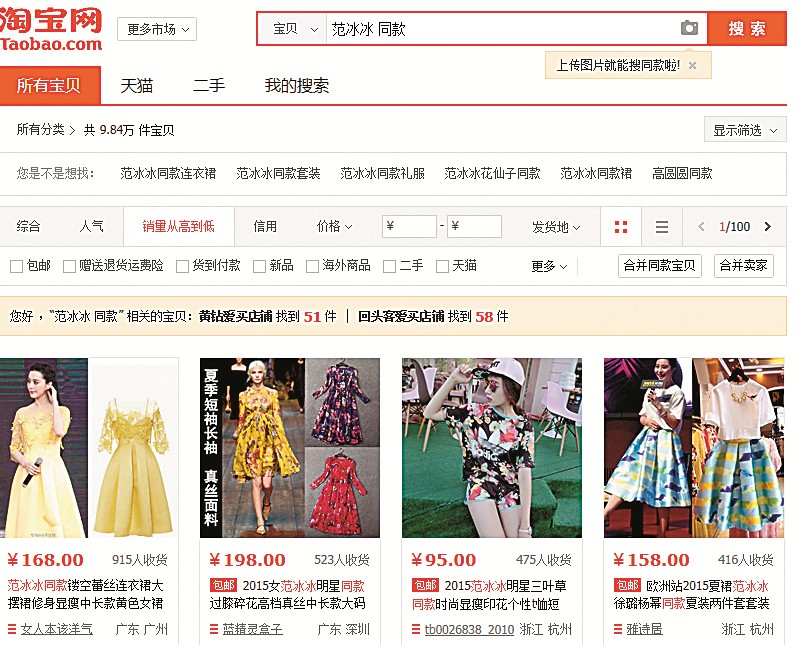This screenshot has height=645, width=797.
Task: Click 合并同款宝贝 button
Action: (x=660, y=265)
